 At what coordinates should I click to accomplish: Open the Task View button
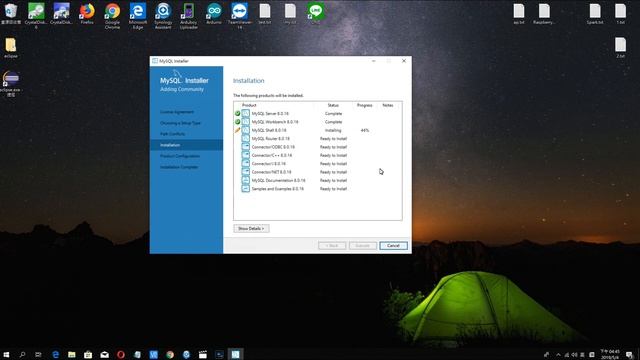point(38,354)
